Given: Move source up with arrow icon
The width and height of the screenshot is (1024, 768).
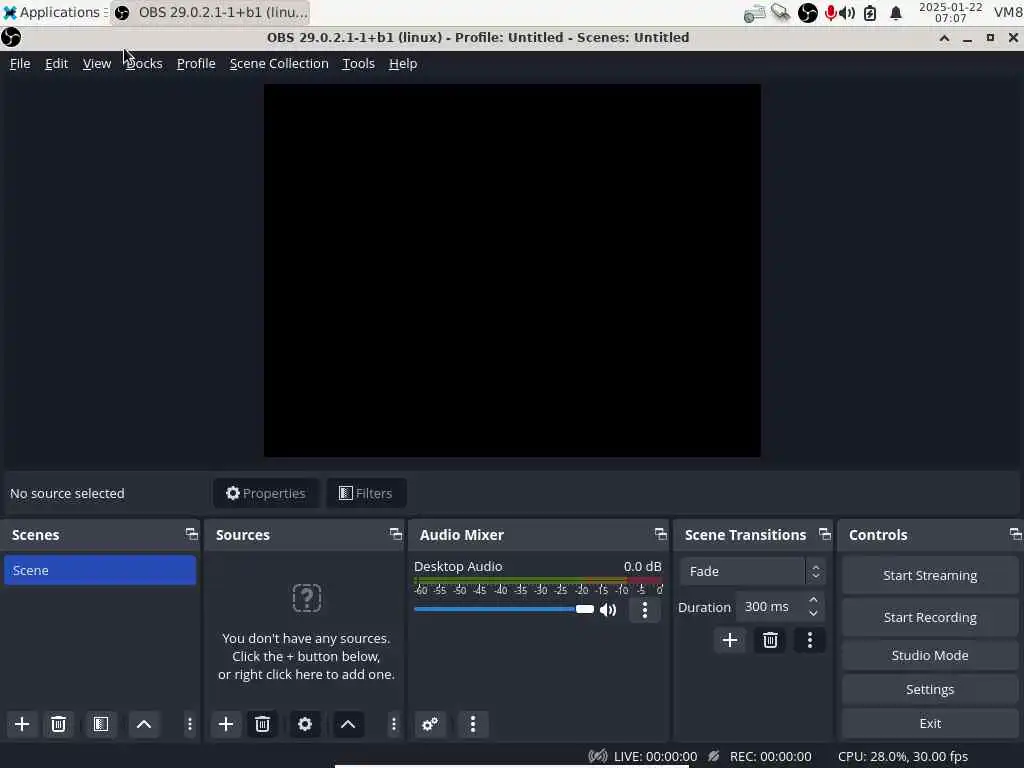Looking at the screenshot, I should [x=348, y=724].
